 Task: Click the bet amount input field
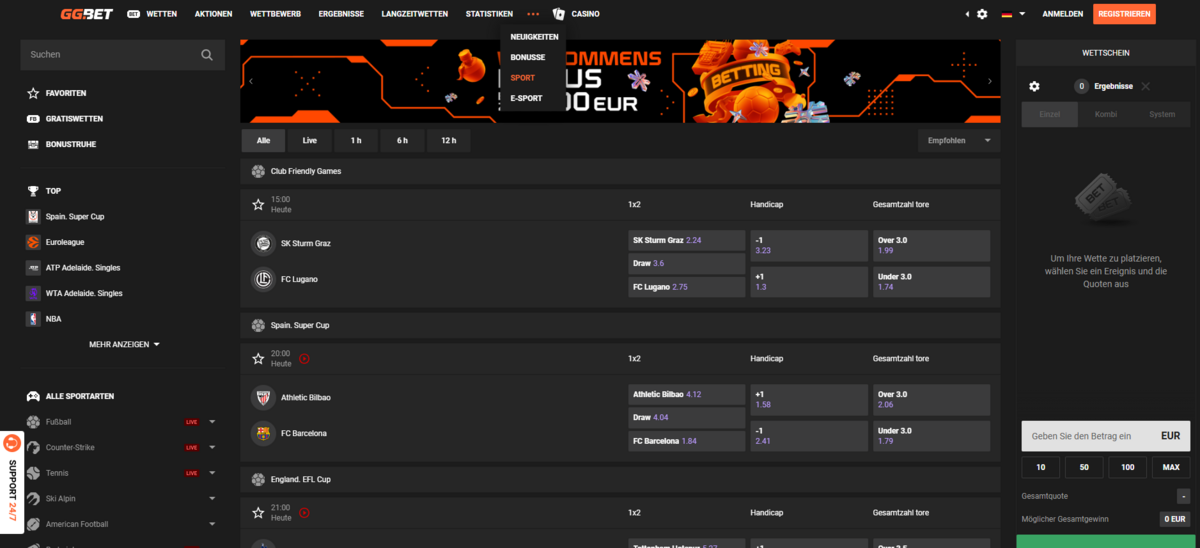(1105, 436)
